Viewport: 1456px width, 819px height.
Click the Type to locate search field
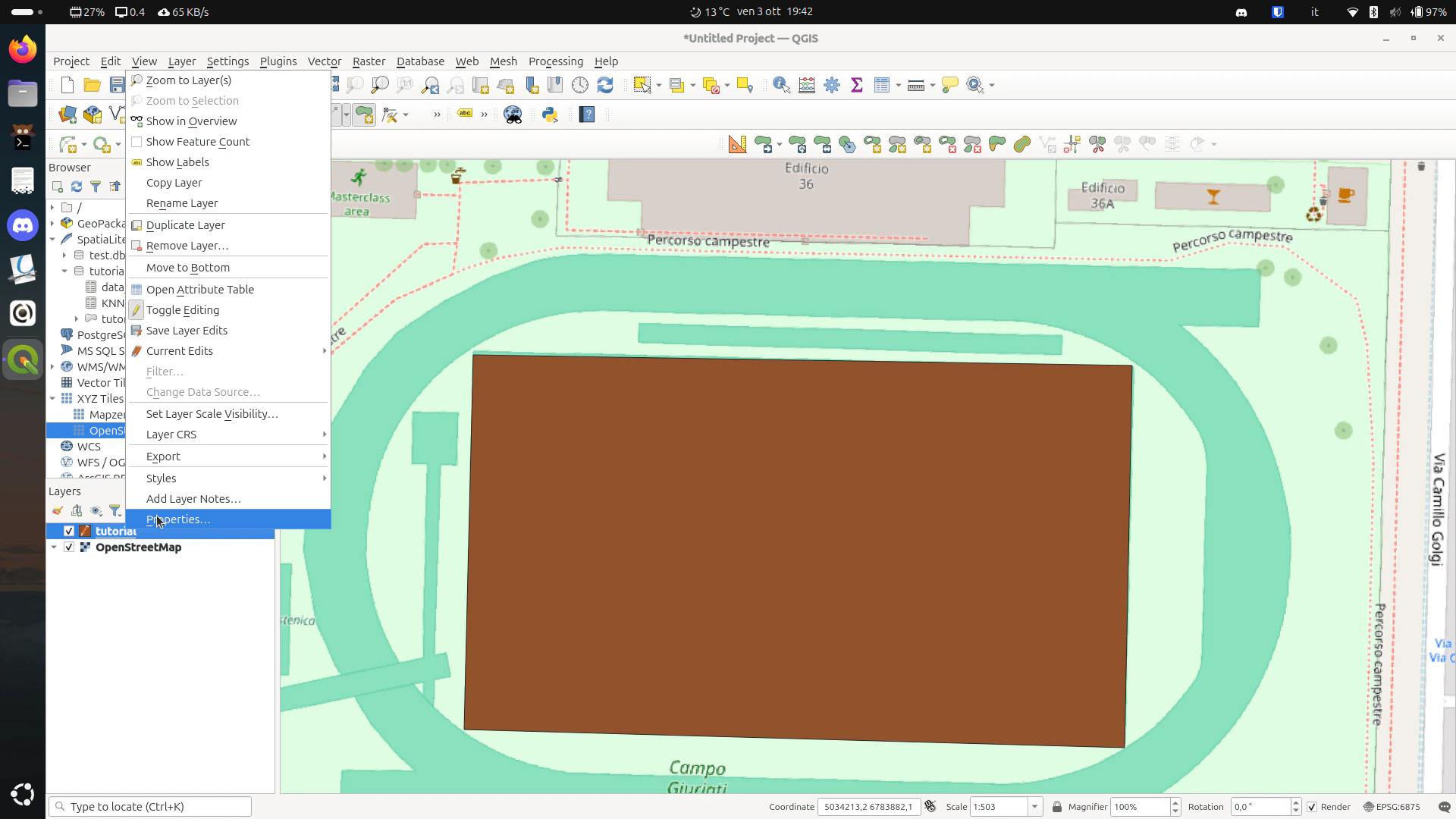tap(152, 807)
